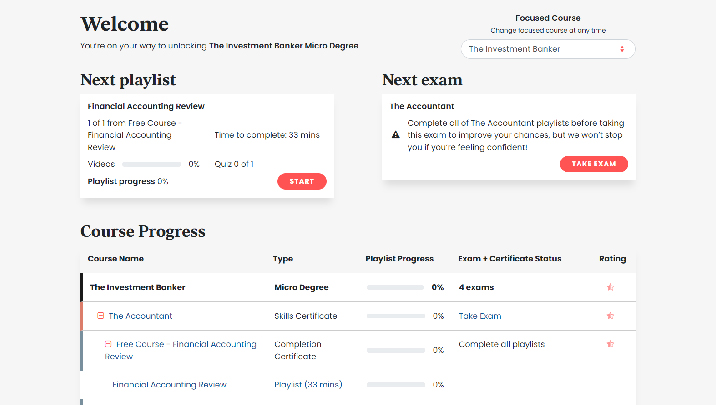Click the Videos progress bar in Next playlist
716x405 pixels.
tap(152, 164)
